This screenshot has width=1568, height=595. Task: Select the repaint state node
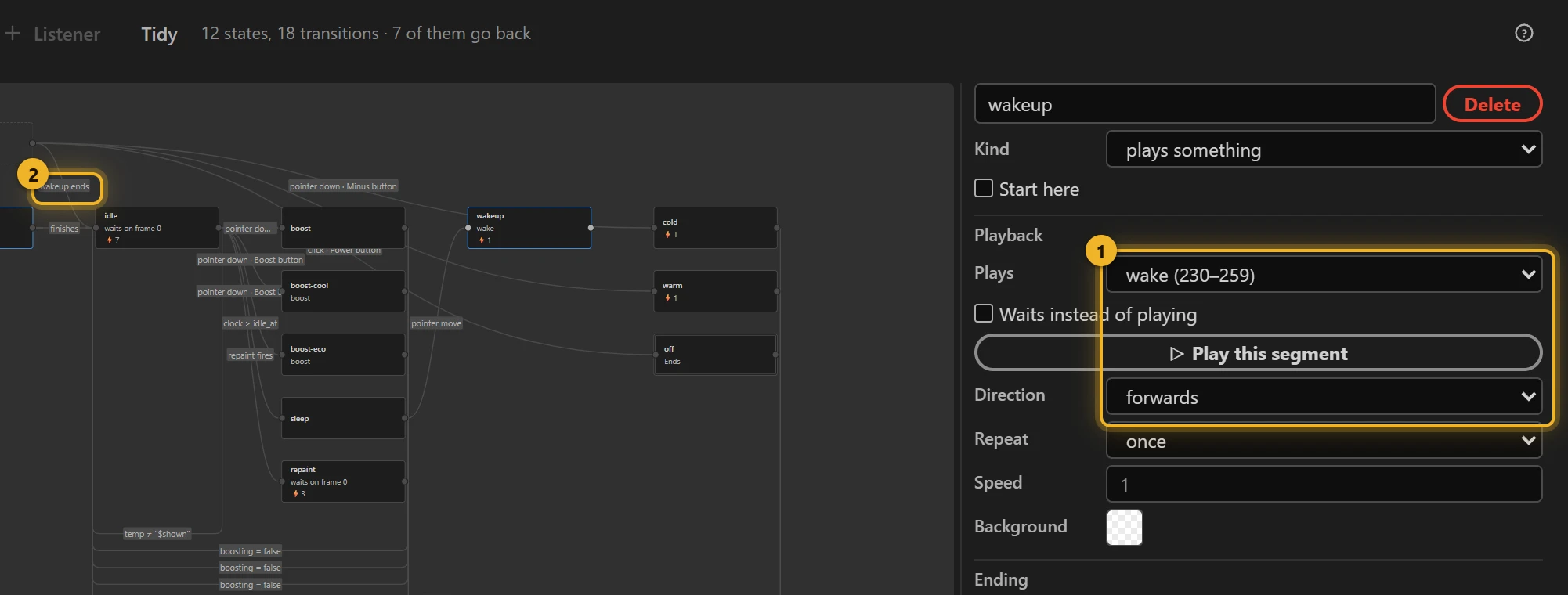tap(343, 481)
